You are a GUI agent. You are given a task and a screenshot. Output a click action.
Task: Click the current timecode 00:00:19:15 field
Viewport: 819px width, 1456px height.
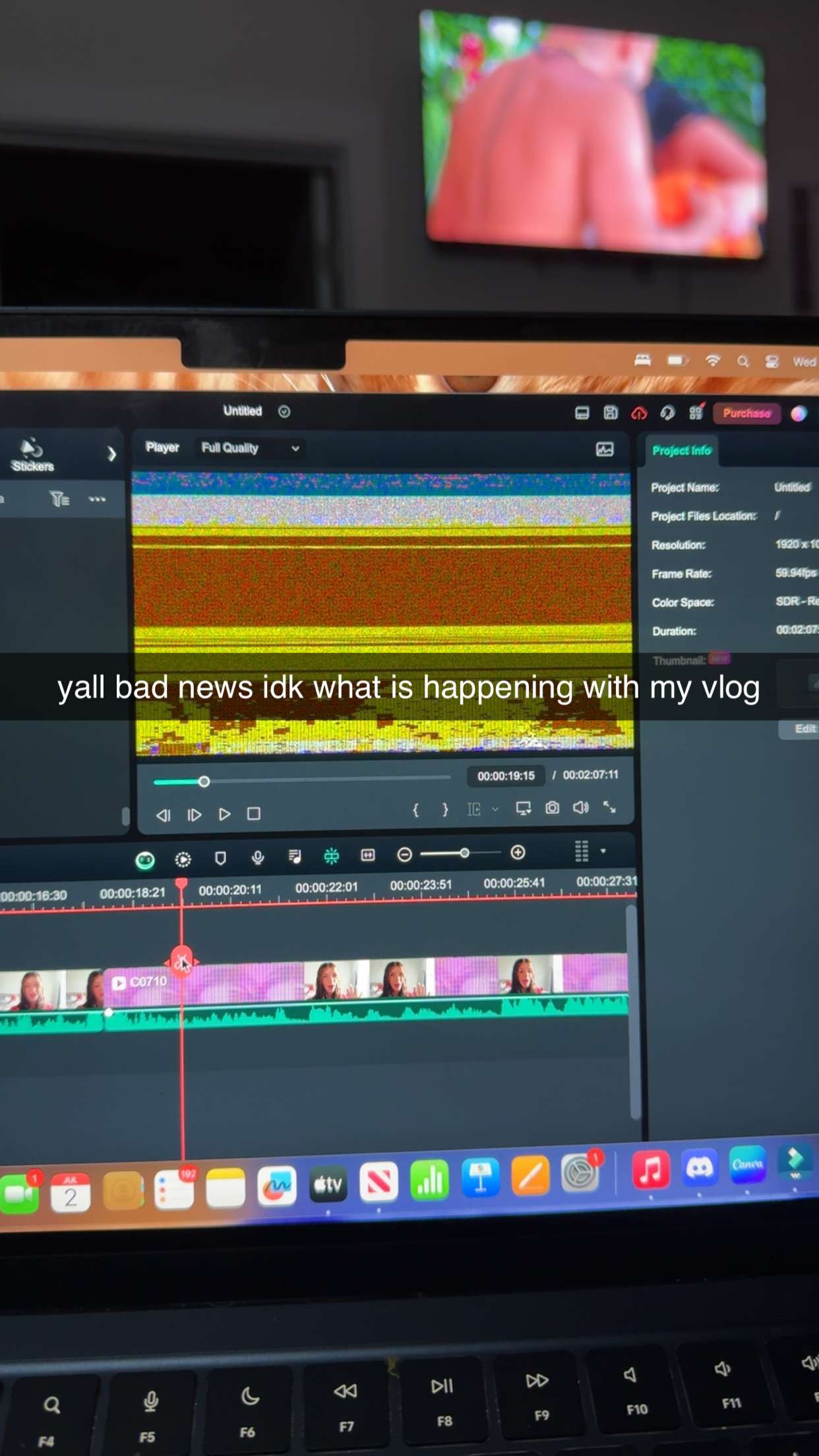point(506,776)
